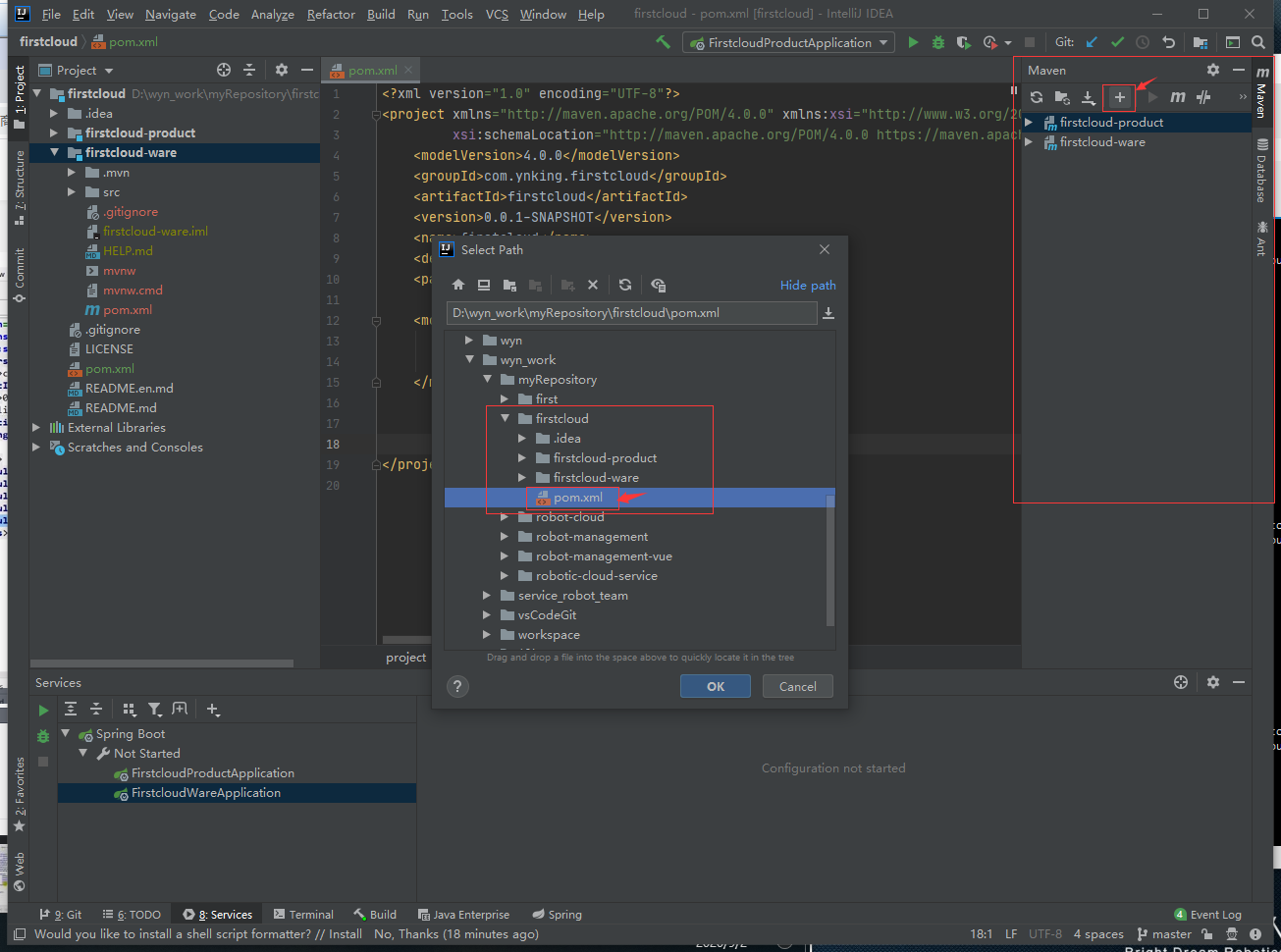Click the Git Commit checkmark icon
This screenshot has width=1281, height=952.
[1117, 42]
